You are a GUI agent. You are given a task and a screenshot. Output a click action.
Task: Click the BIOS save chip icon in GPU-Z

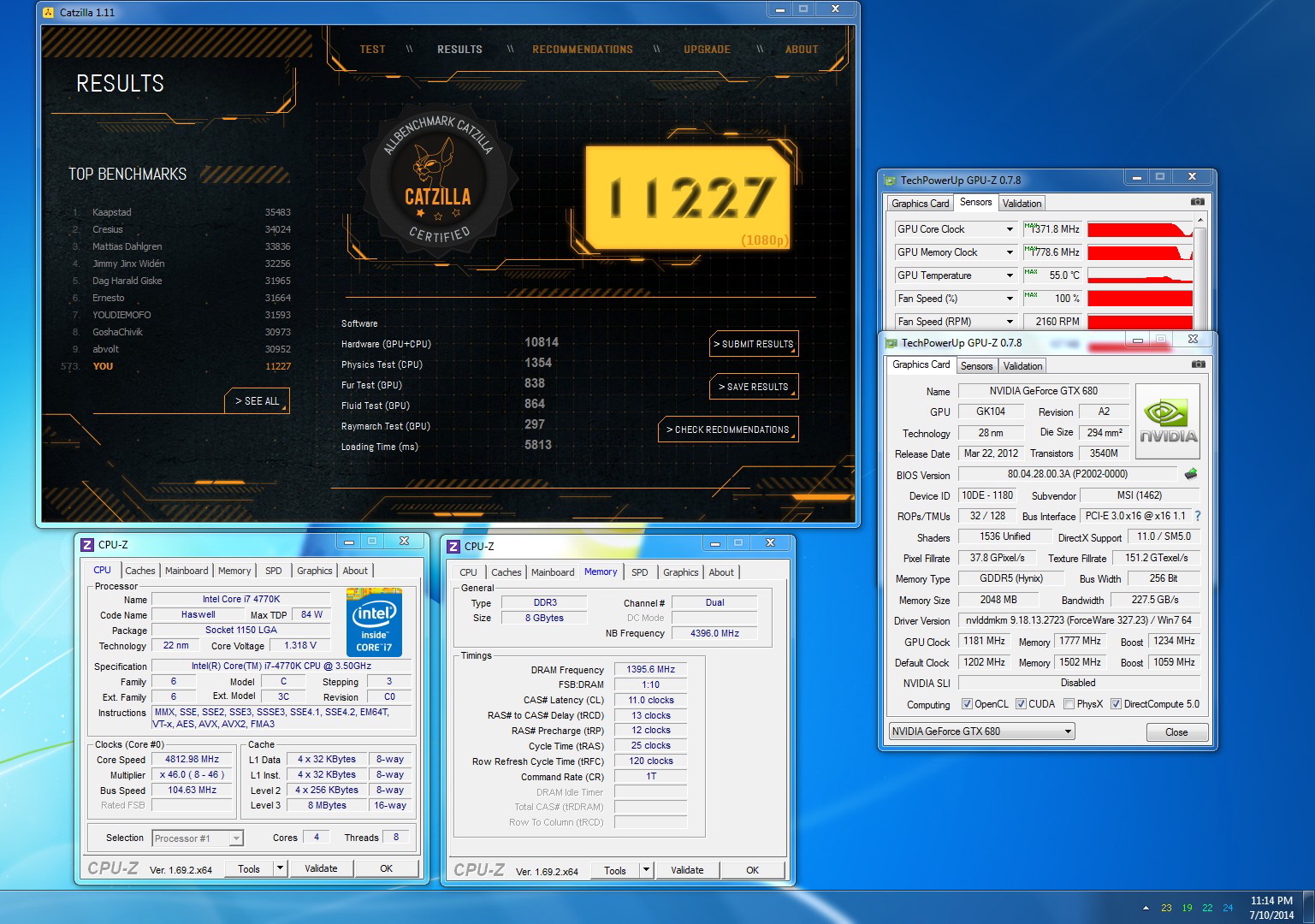coord(1190,474)
